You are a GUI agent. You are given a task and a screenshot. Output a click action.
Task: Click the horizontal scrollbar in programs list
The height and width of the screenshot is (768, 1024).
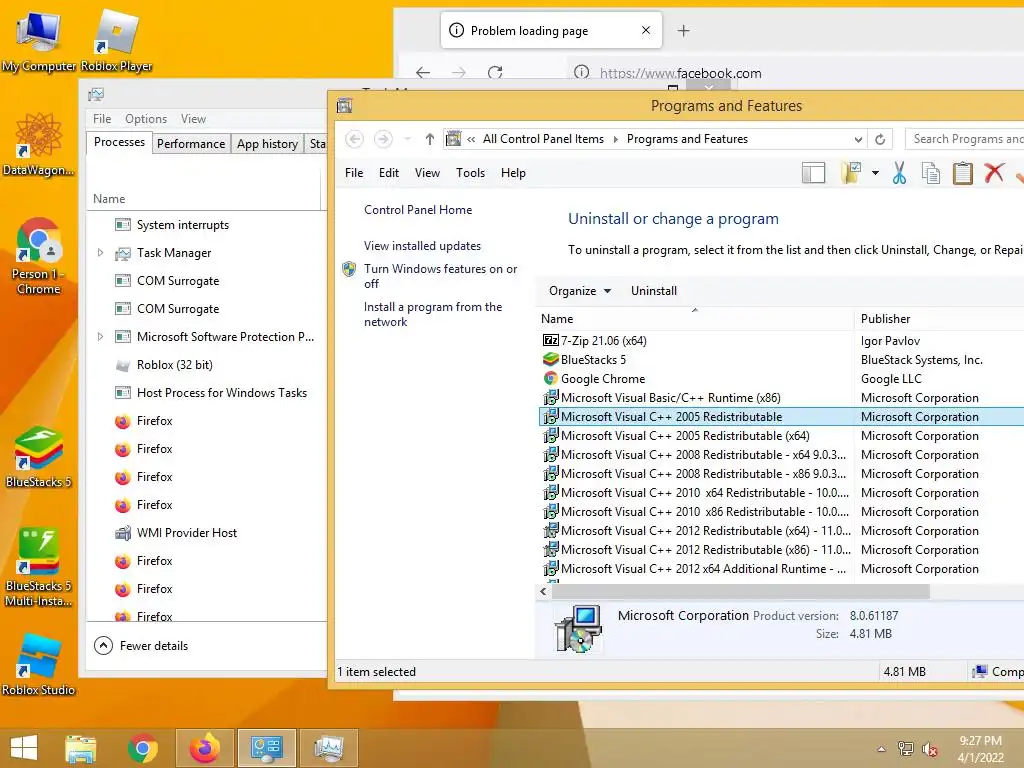point(741,592)
